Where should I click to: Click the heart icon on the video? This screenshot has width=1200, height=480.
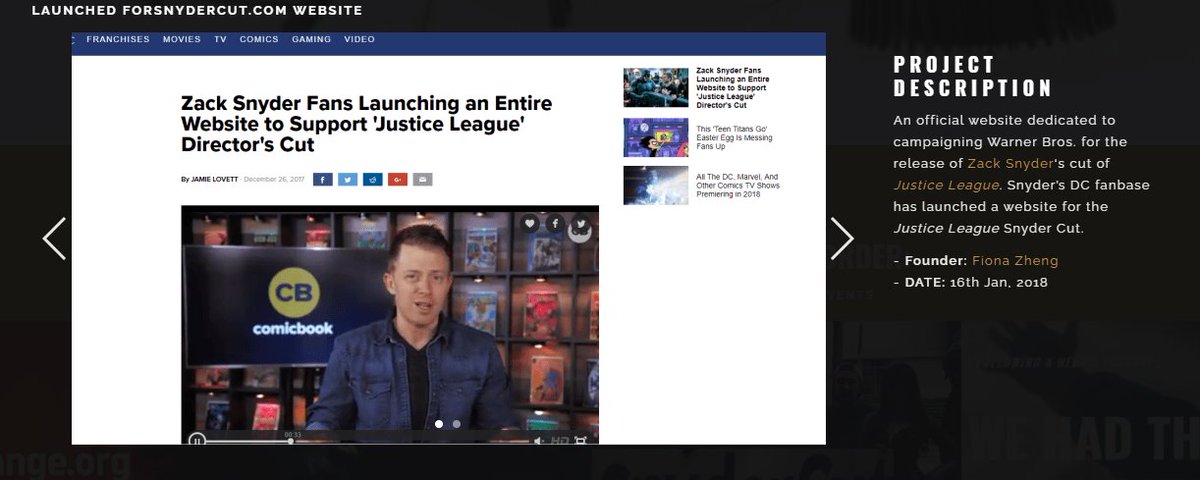click(x=530, y=224)
